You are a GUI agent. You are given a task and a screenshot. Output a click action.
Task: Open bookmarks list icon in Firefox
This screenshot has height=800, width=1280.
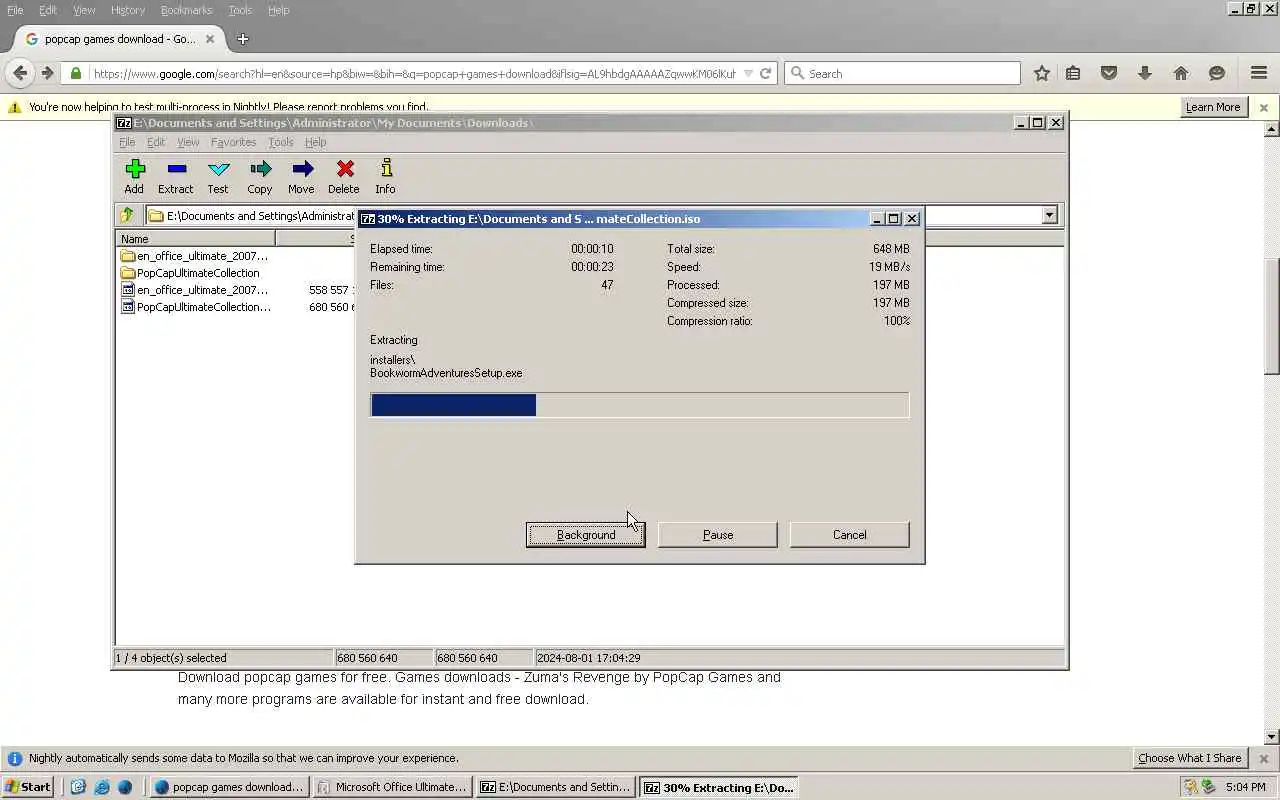point(1073,73)
